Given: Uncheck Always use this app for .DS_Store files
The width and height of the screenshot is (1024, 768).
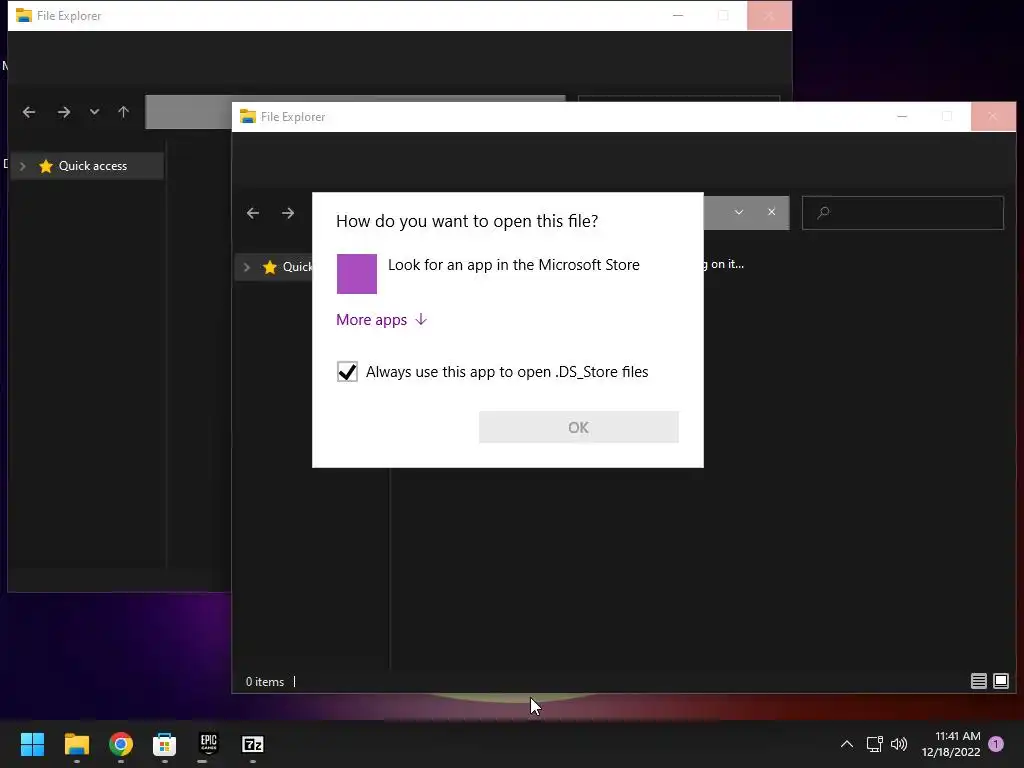Looking at the screenshot, I should [347, 372].
